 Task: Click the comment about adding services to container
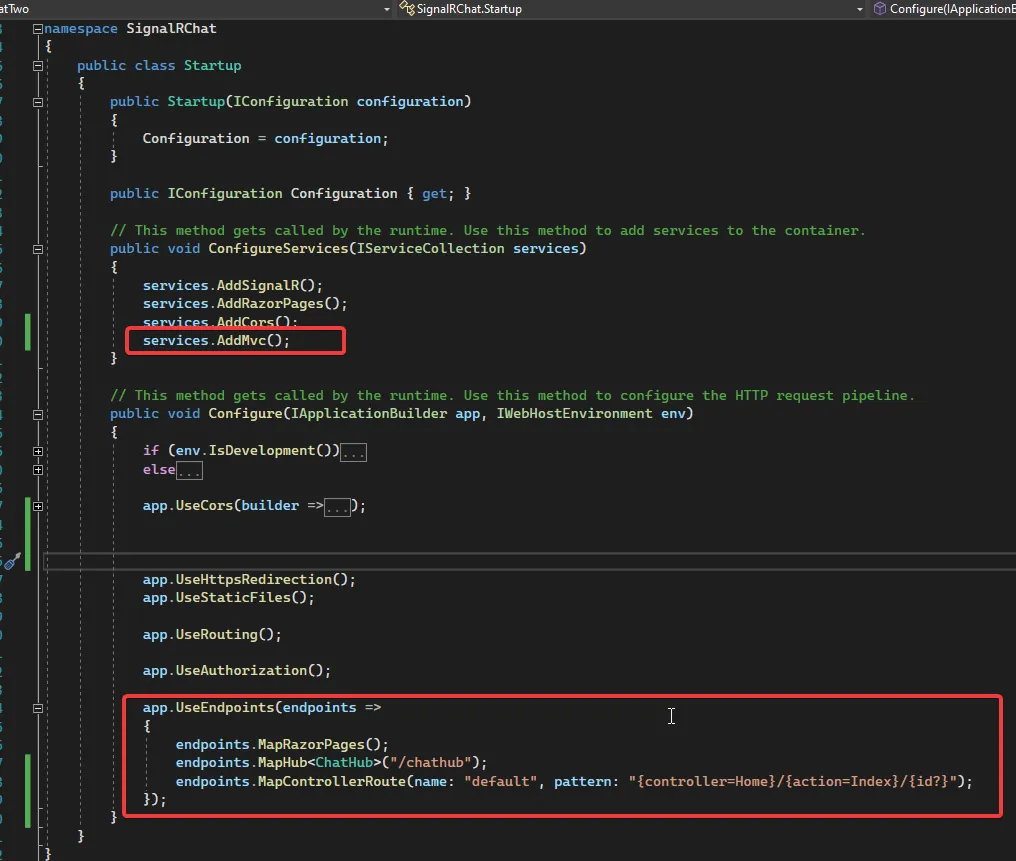coord(487,231)
